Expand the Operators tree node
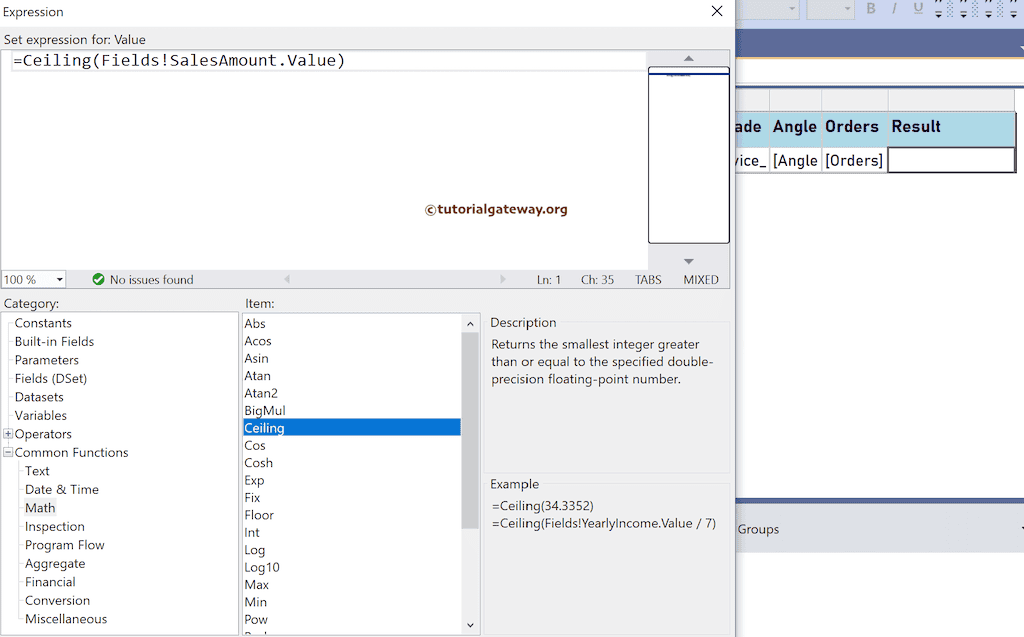The height and width of the screenshot is (637, 1024). pos(8,434)
